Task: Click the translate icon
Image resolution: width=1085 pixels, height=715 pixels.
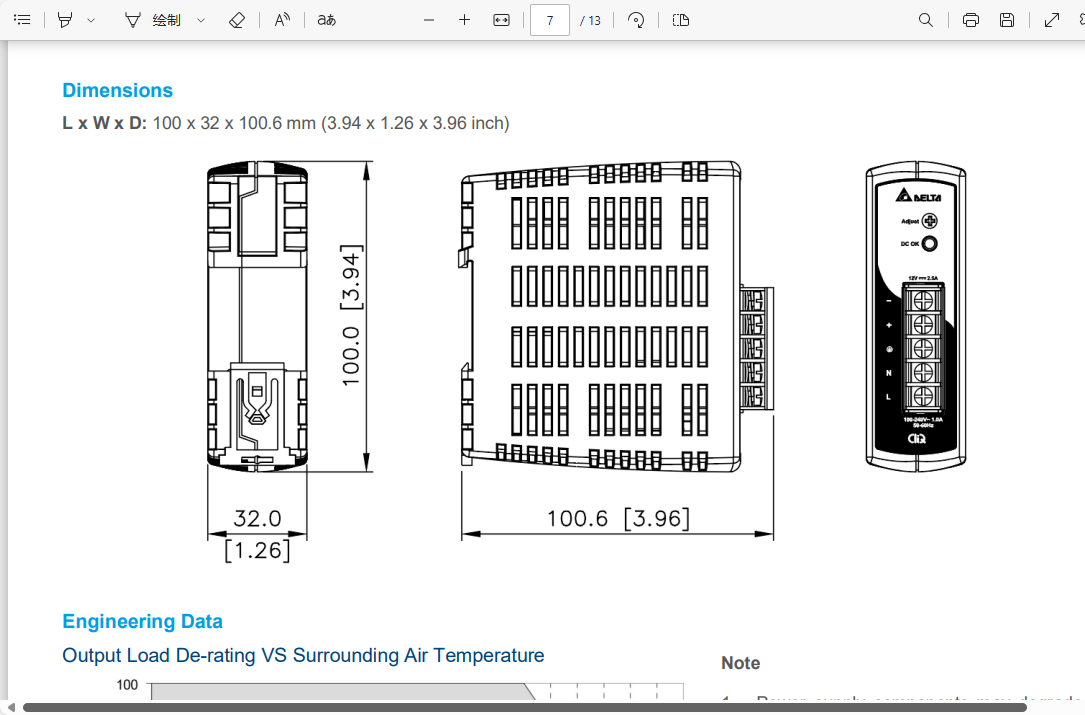Action: (326, 20)
